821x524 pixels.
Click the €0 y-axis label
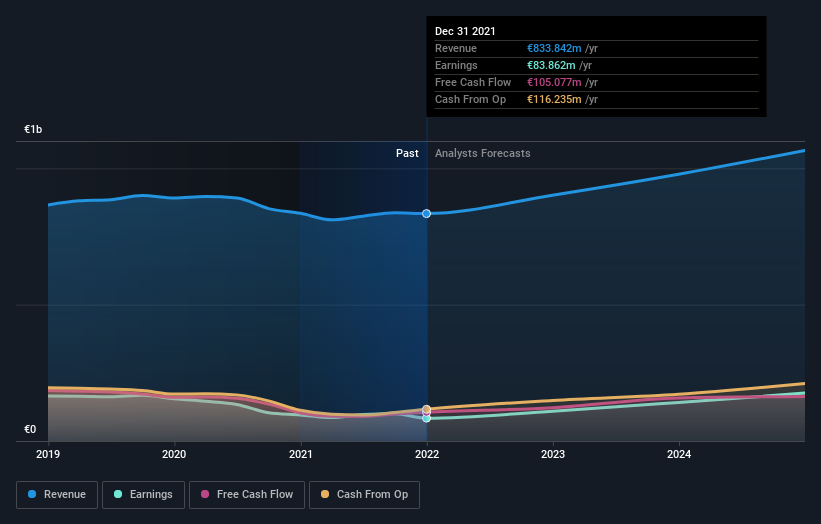(30, 429)
